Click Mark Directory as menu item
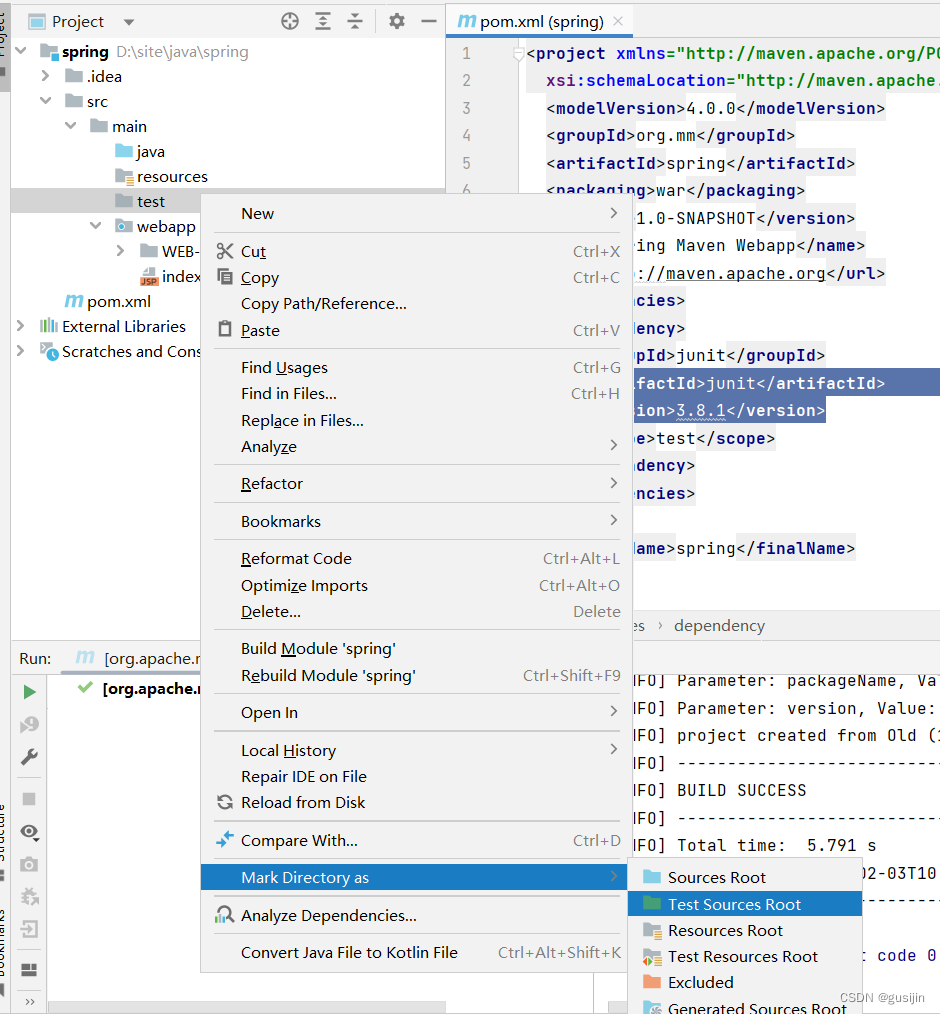The height and width of the screenshot is (1014, 940). click(414, 878)
